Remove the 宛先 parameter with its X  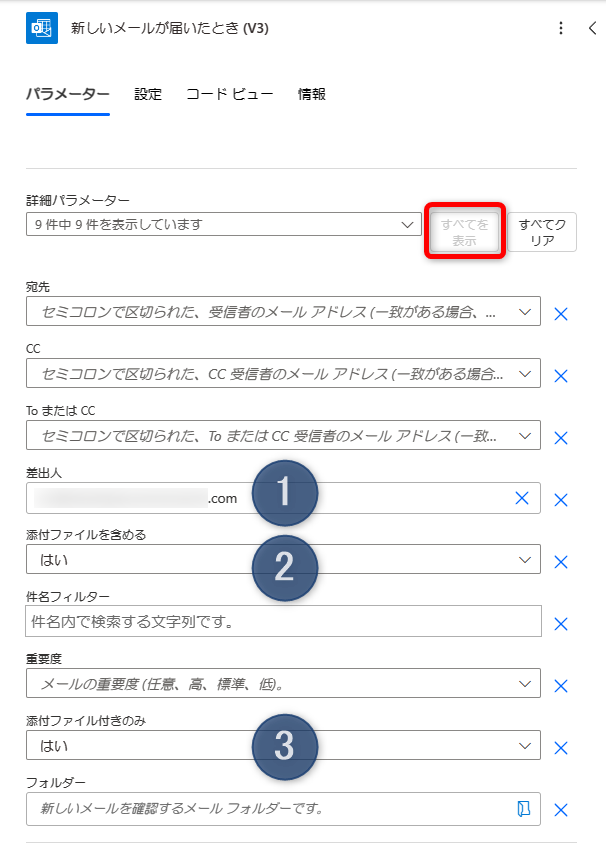pos(561,314)
